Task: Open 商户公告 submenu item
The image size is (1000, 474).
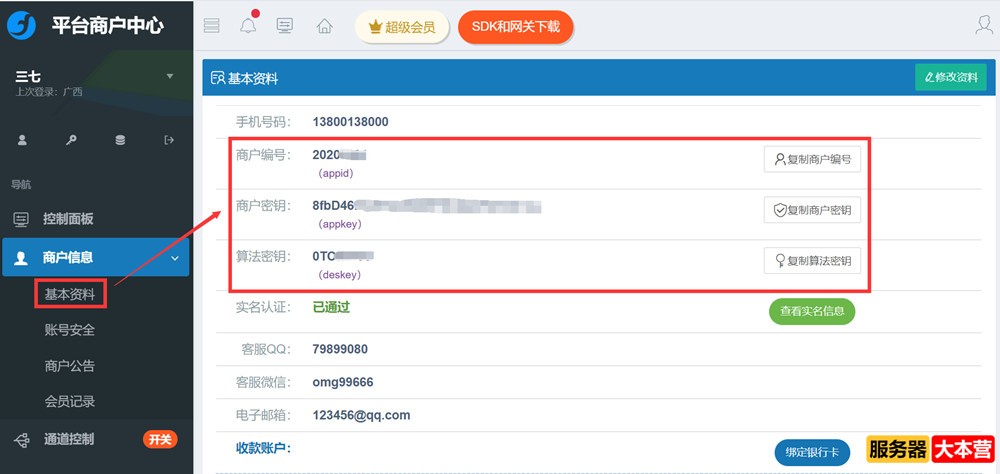Action: click(70, 366)
